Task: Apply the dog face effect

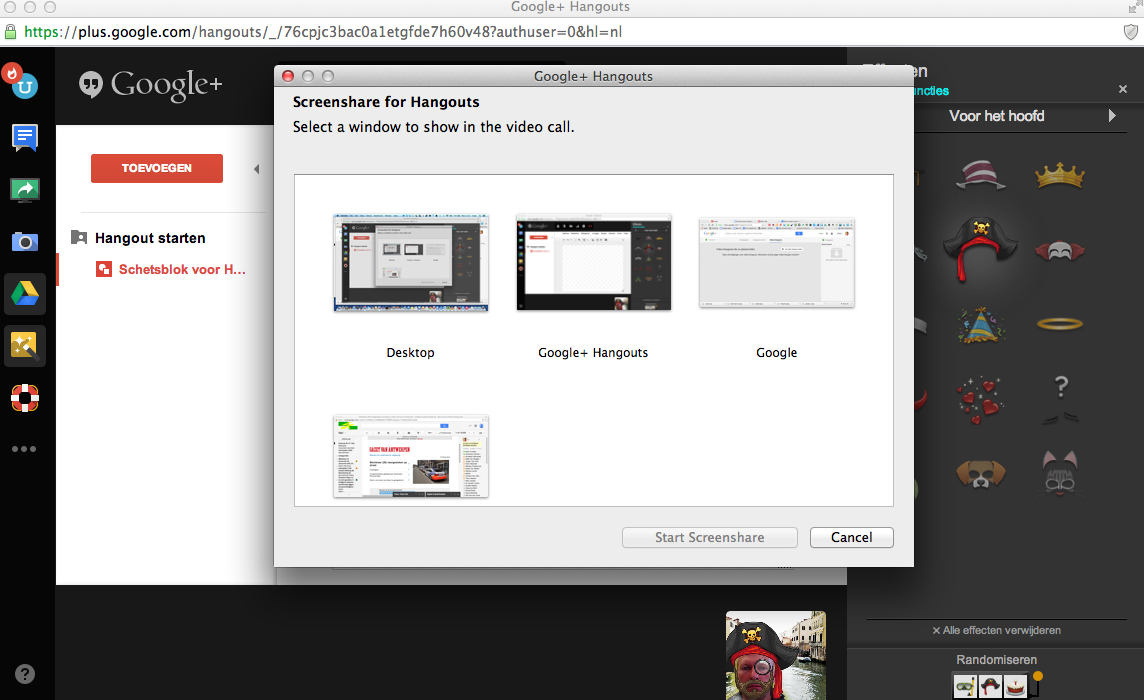Action: click(x=981, y=474)
